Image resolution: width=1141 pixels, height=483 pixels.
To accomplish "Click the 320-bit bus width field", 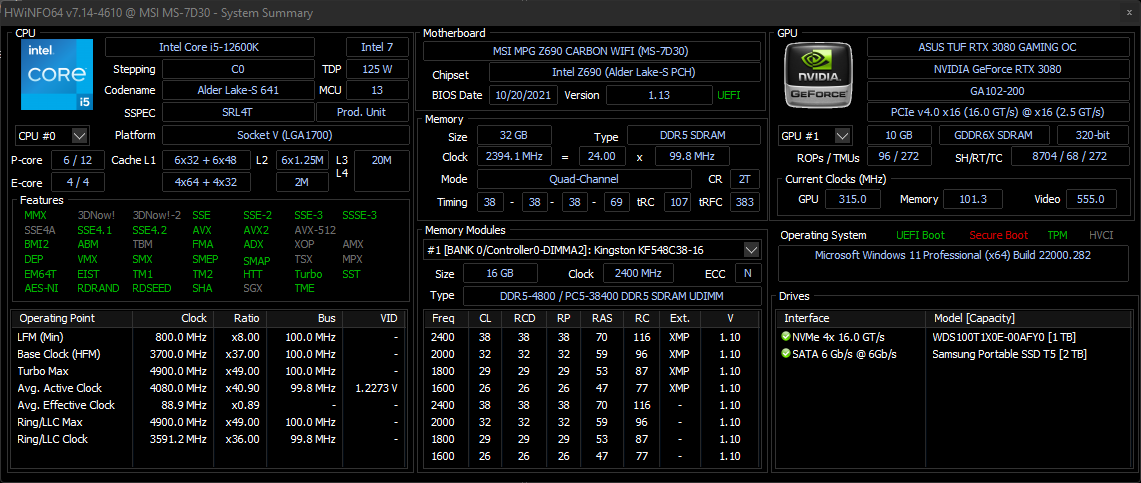I will tap(1093, 135).
